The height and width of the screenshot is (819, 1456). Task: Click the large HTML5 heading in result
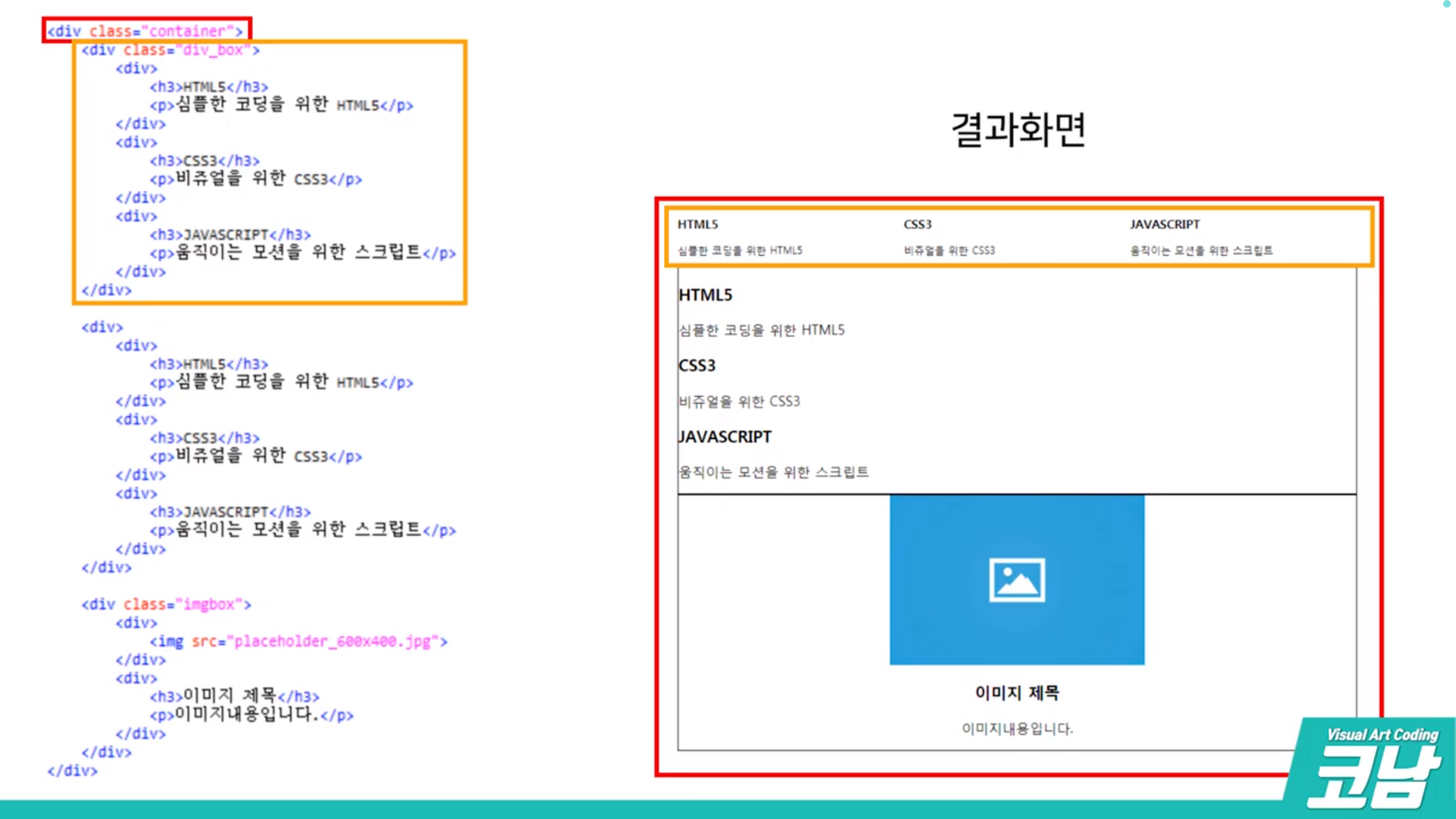(705, 295)
